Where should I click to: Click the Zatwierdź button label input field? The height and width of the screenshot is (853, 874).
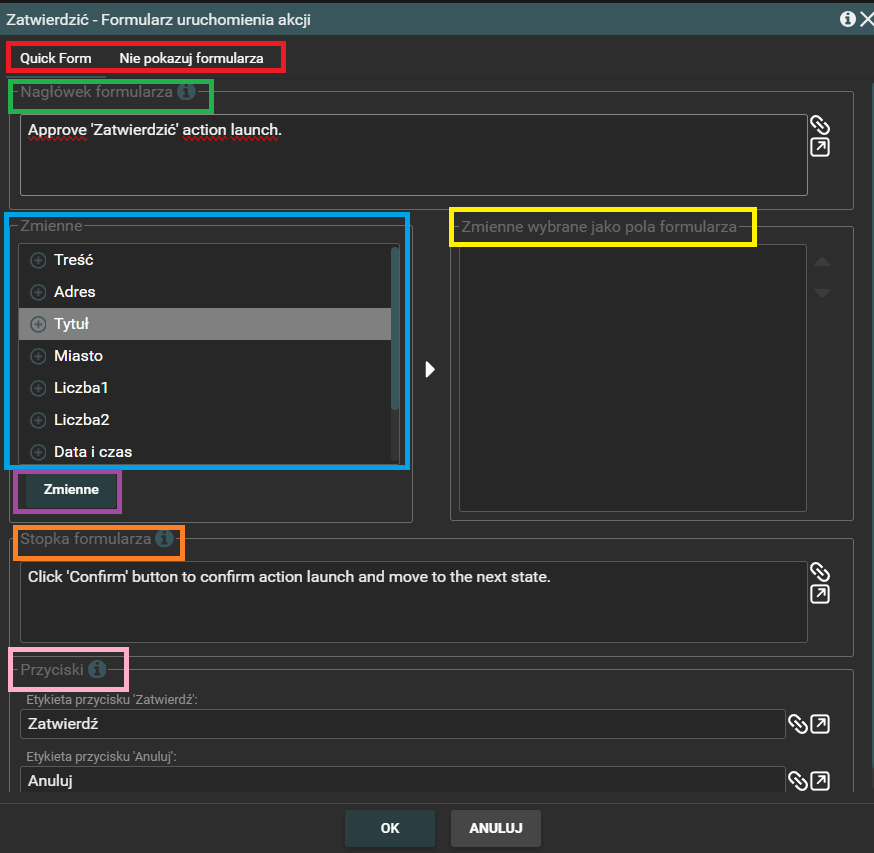click(402, 724)
